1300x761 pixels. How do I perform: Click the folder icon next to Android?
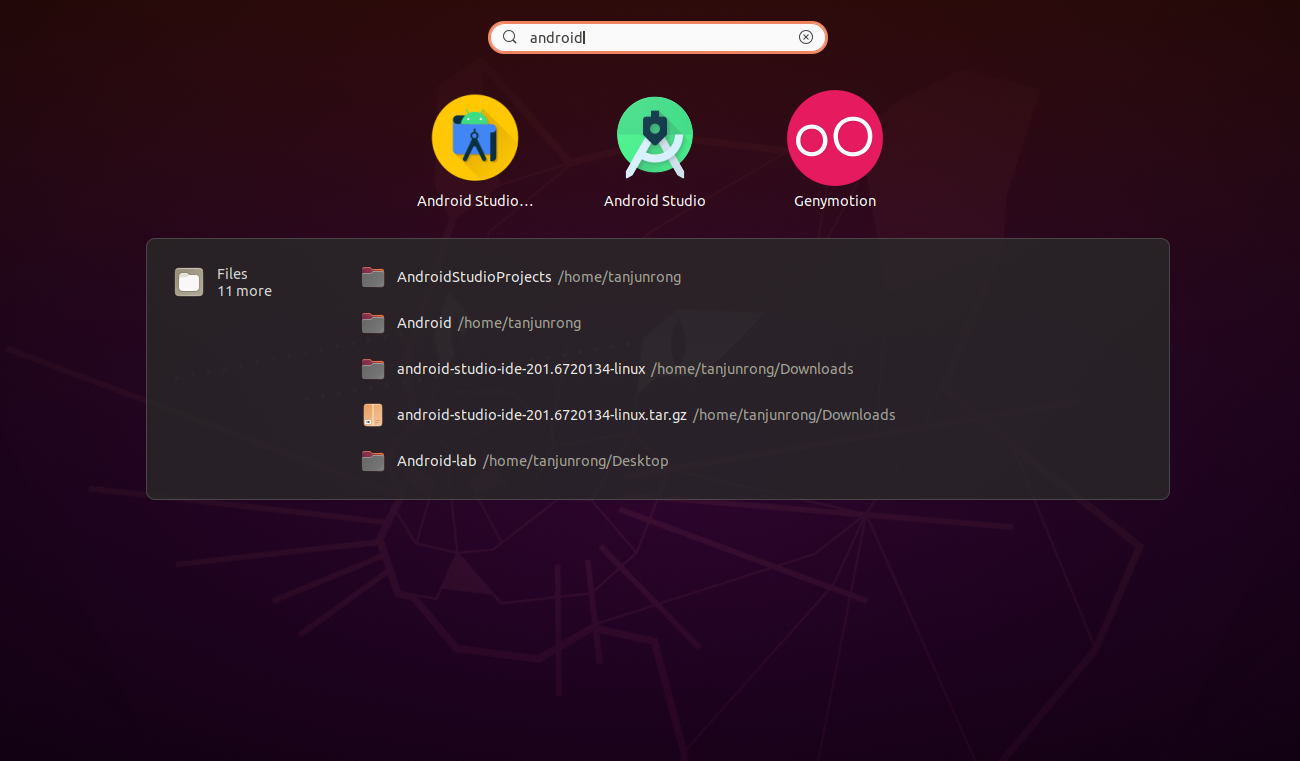372,323
